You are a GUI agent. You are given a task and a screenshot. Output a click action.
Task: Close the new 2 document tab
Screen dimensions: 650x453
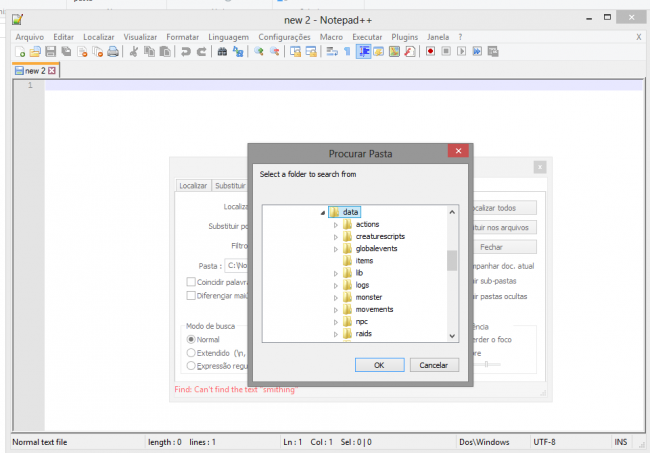pyautogui.click(x=52, y=71)
